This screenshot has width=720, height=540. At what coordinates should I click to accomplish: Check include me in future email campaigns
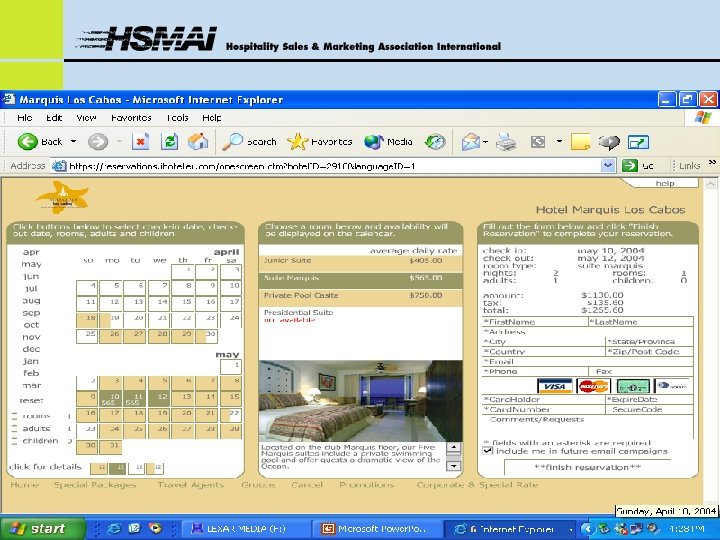(x=488, y=451)
